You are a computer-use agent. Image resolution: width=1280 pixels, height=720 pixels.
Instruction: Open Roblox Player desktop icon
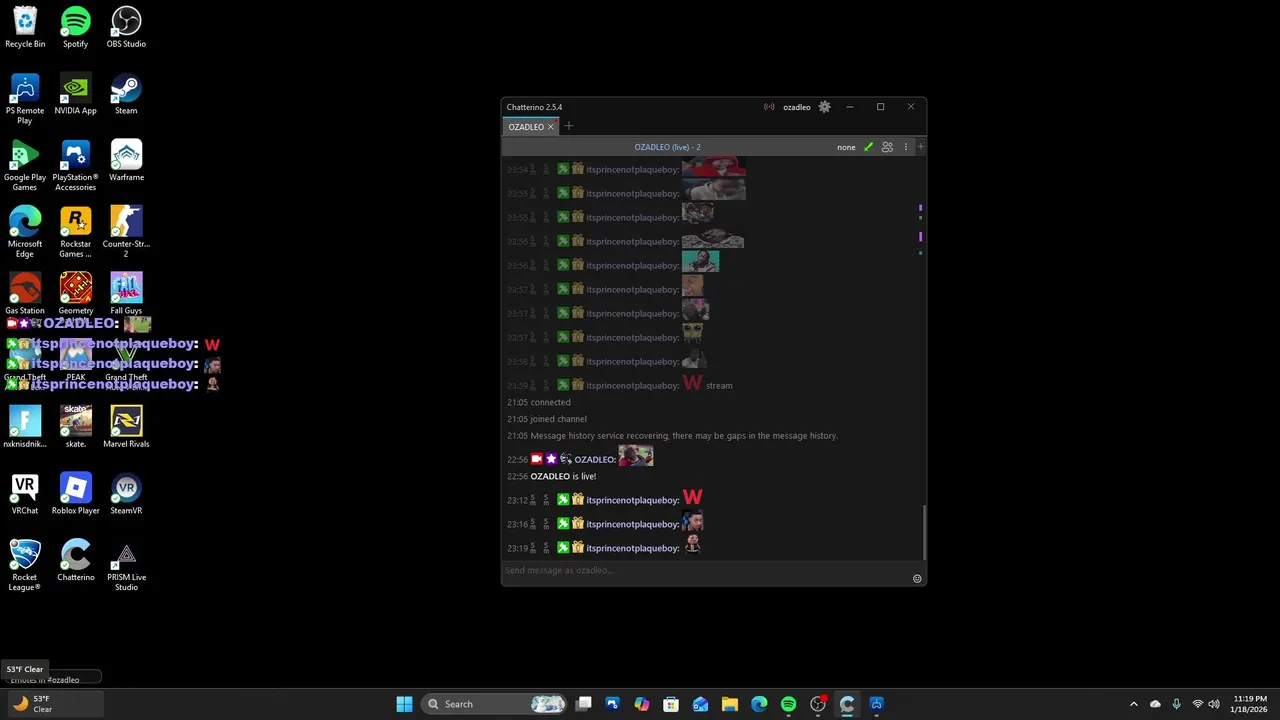(x=76, y=494)
